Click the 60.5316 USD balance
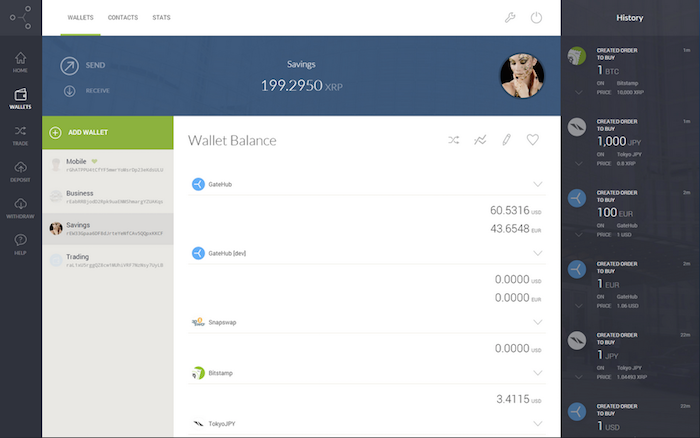The width and height of the screenshot is (700, 438). coord(516,210)
